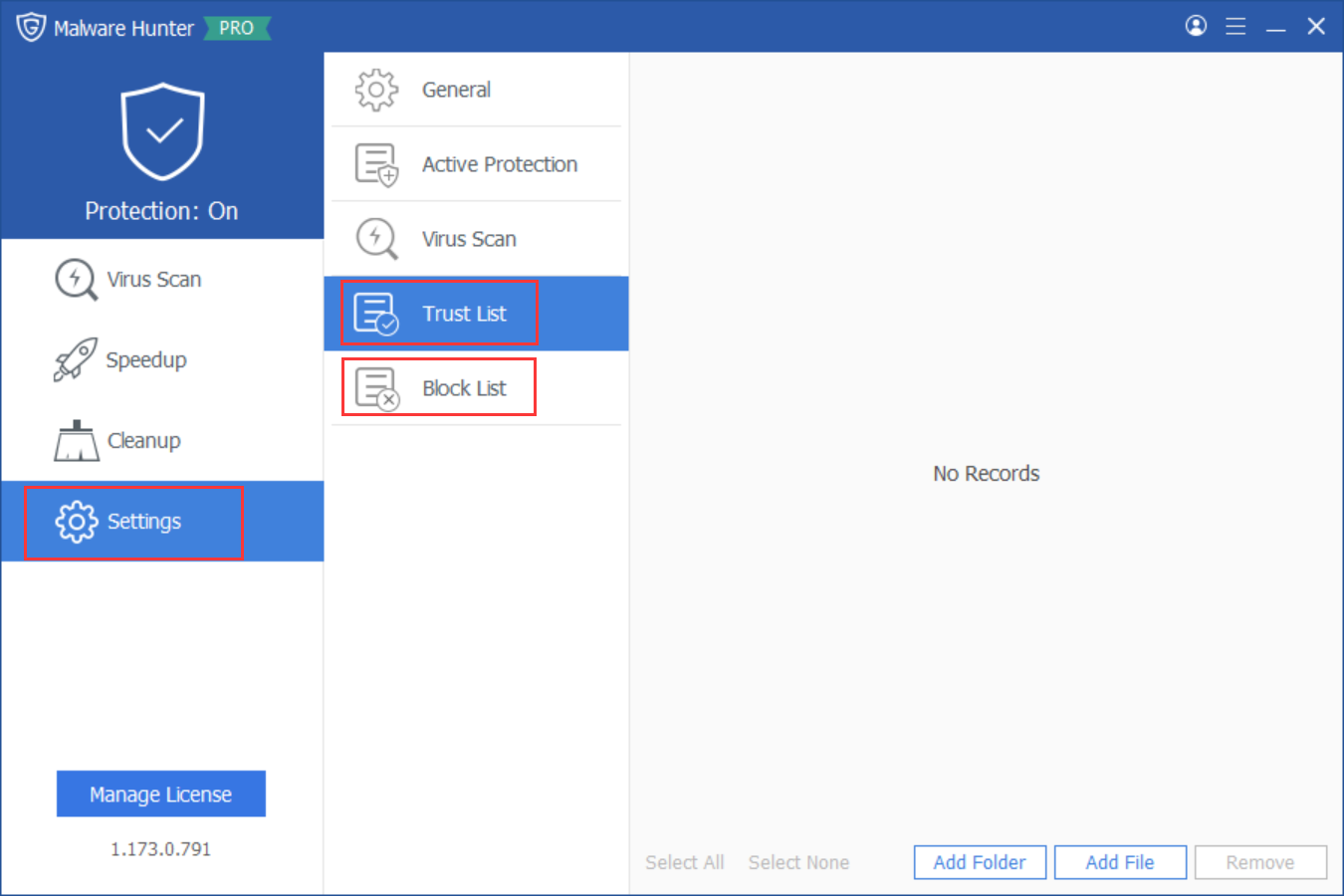The image size is (1344, 896).
Task: Open Cleanup via the broom icon
Action: tap(76, 440)
